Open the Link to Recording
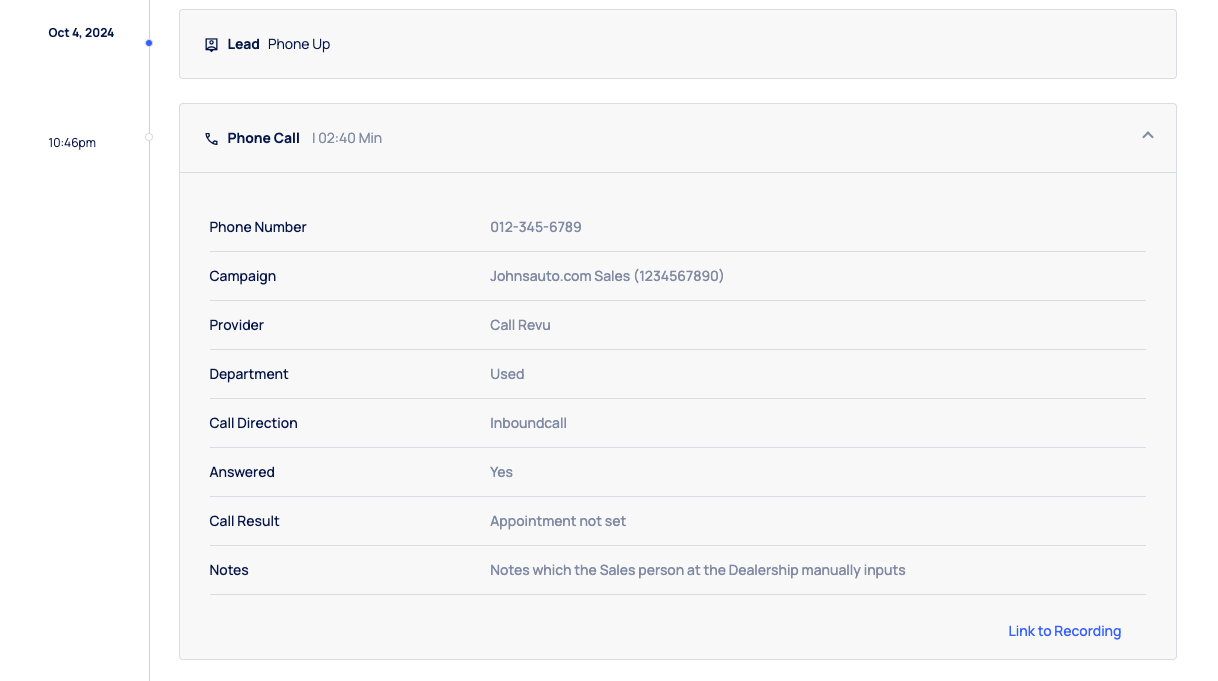1218x681 pixels. click(x=1064, y=631)
